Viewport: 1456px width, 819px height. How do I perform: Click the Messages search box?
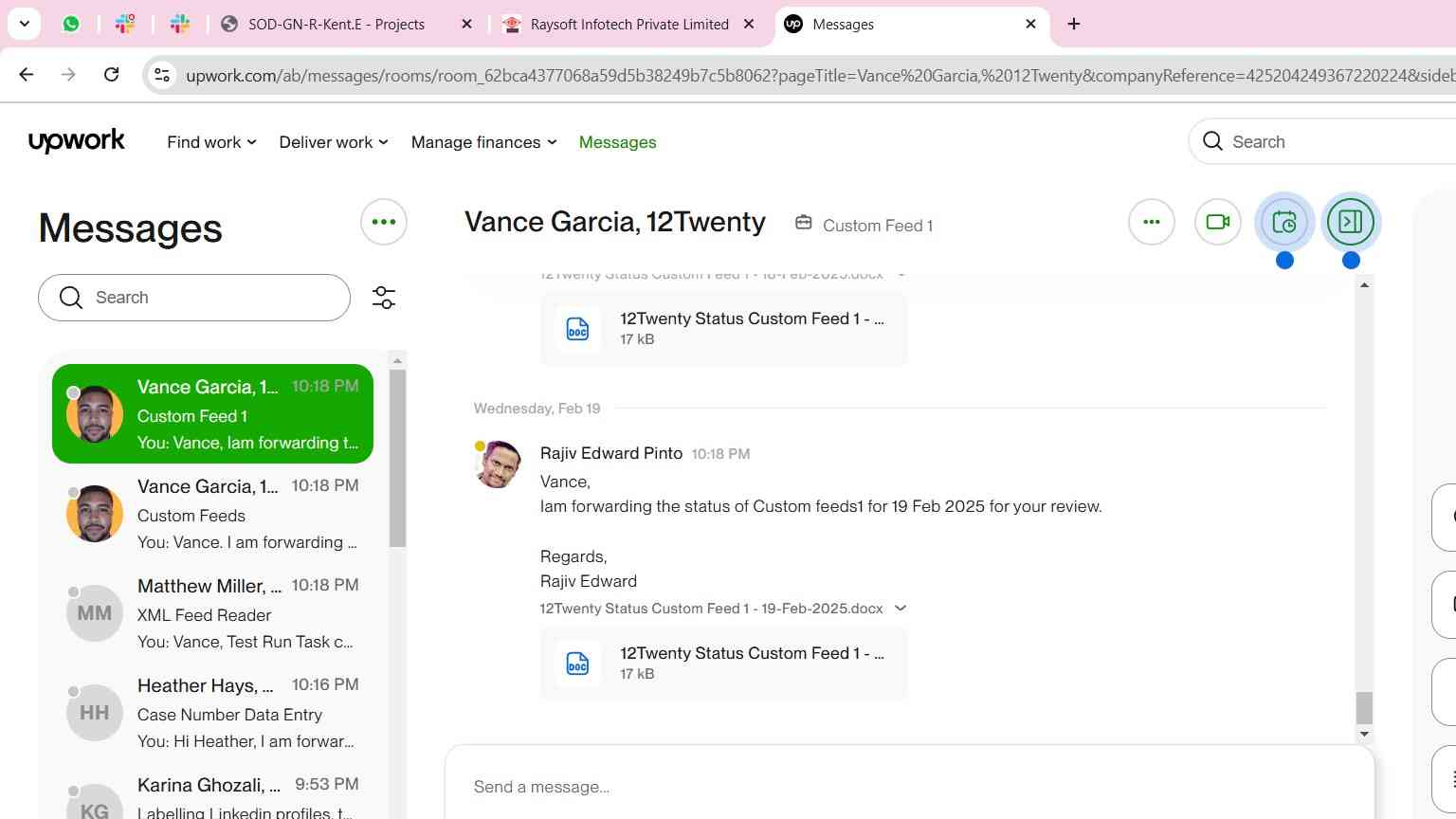(194, 298)
